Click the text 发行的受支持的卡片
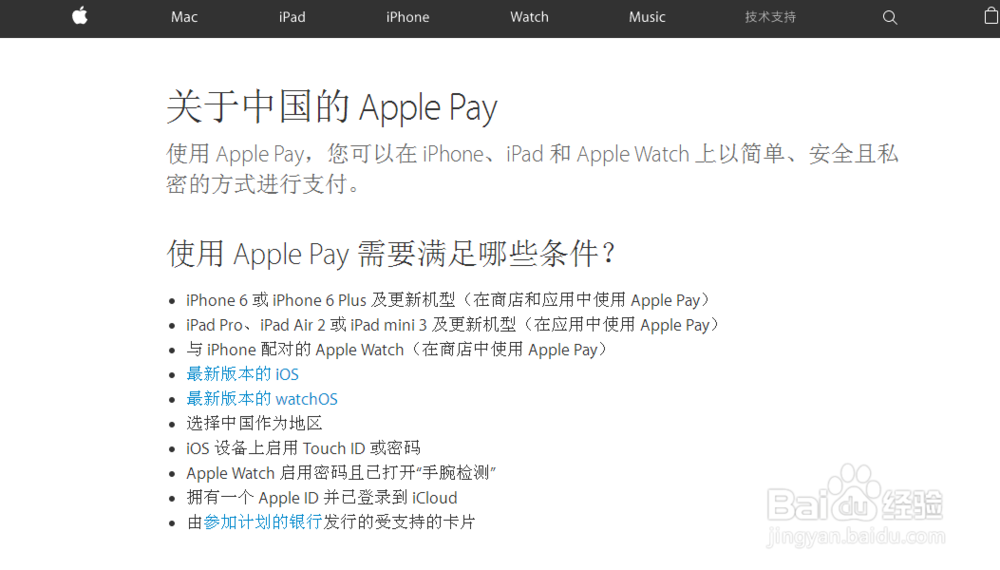 click(x=399, y=522)
